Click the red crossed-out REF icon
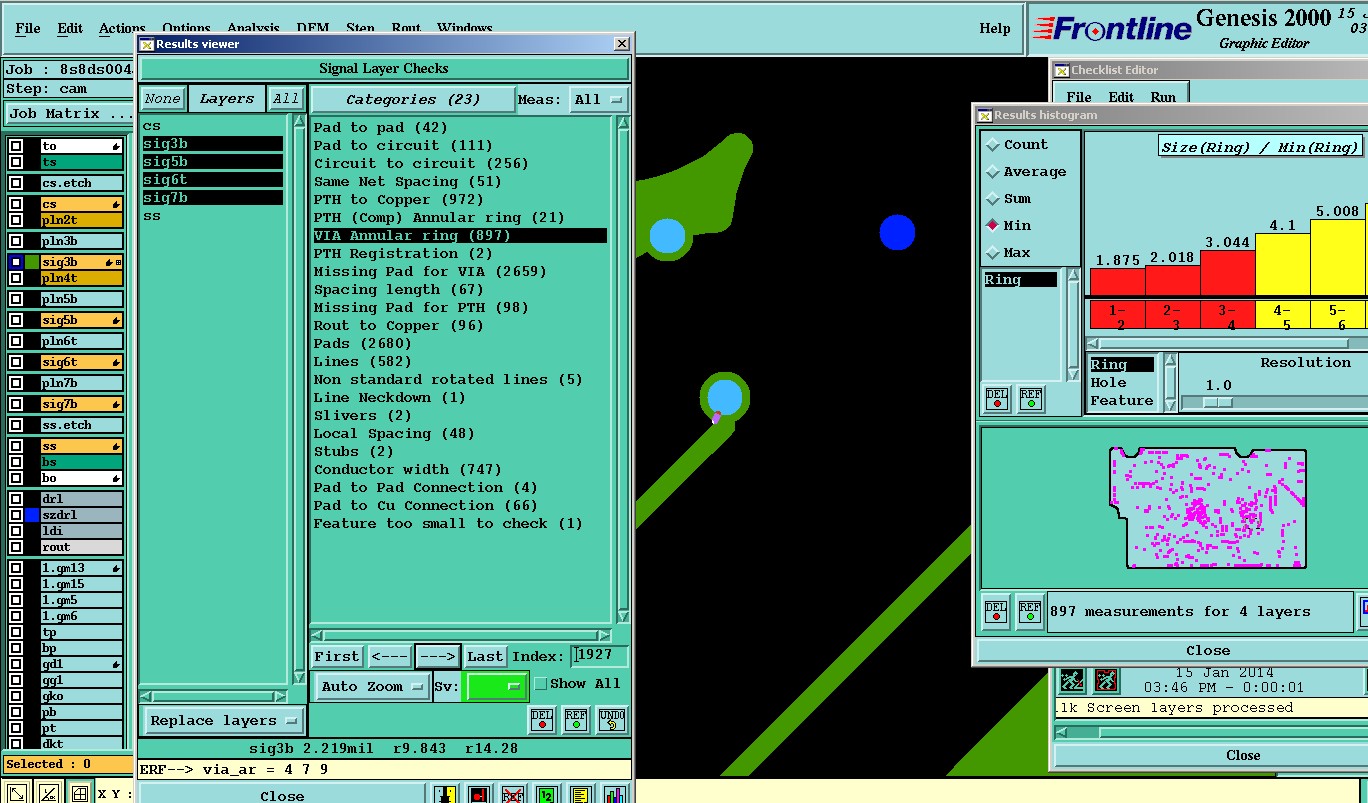Screen dimensions: 1368x803 pyautogui.click(x=513, y=795)
